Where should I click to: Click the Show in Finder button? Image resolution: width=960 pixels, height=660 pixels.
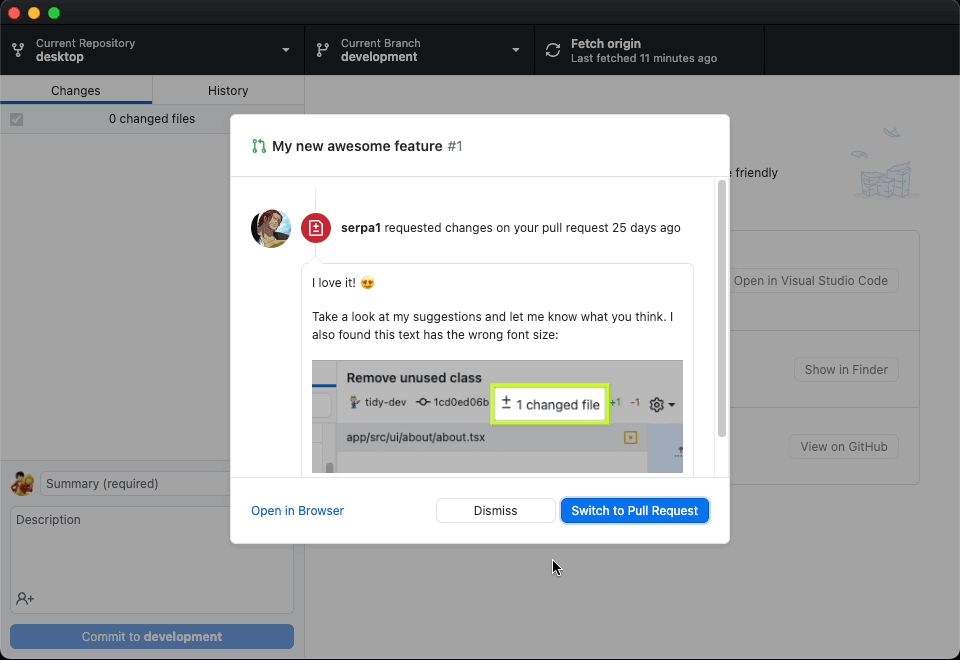846,370
